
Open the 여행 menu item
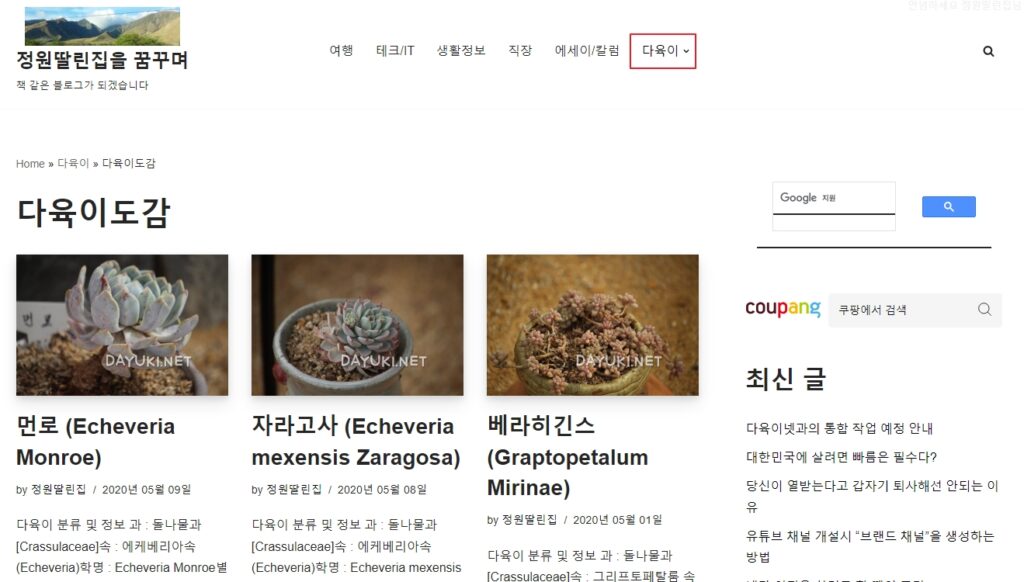(x=341, y=50)
